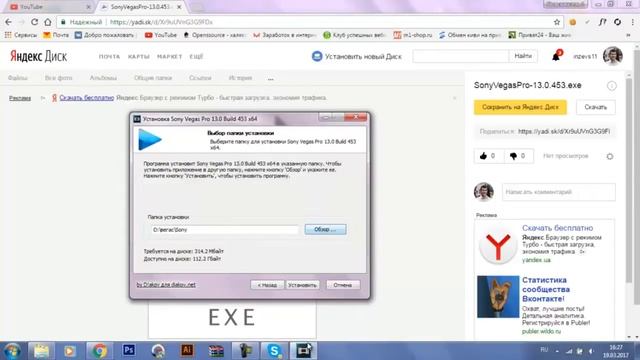The image size is (640, 360).
Task: Switch to the YouTube browser tab
Action: point(49,7)
